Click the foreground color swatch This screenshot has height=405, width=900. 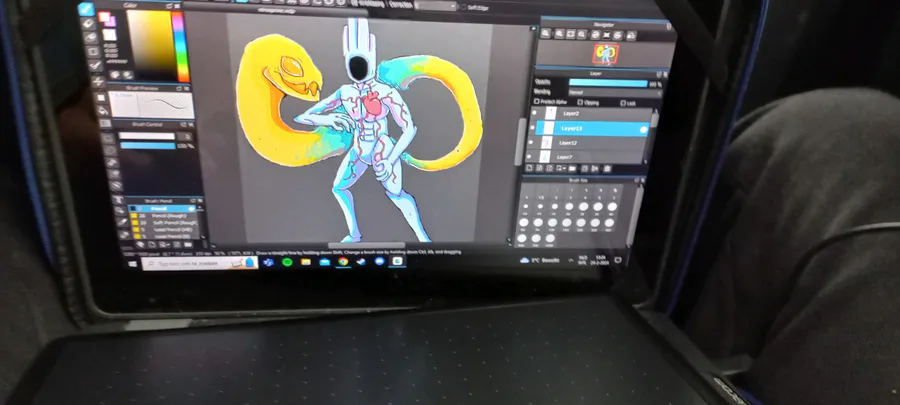104,18
